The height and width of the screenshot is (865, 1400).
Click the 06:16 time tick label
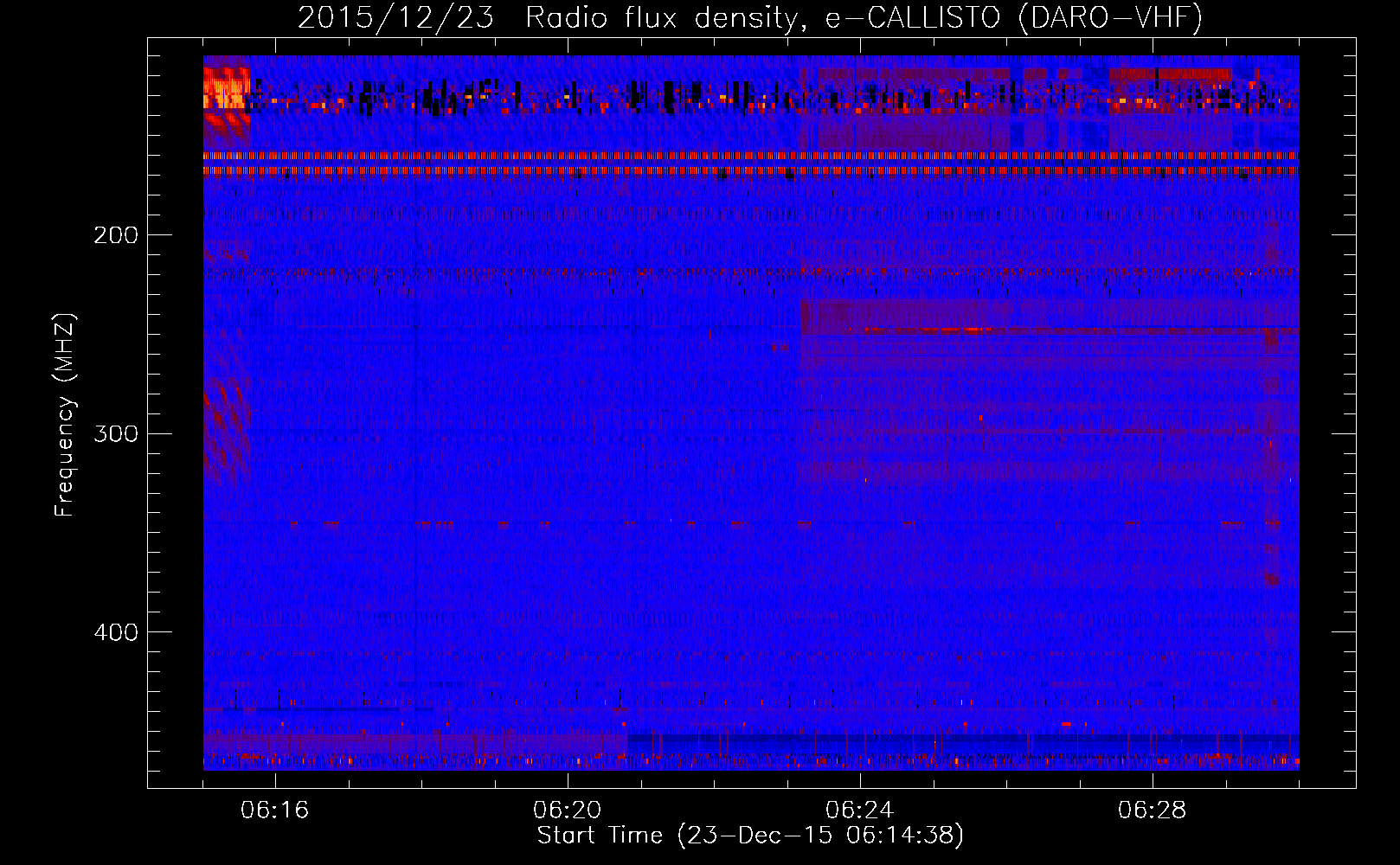[x=275, y=811]
